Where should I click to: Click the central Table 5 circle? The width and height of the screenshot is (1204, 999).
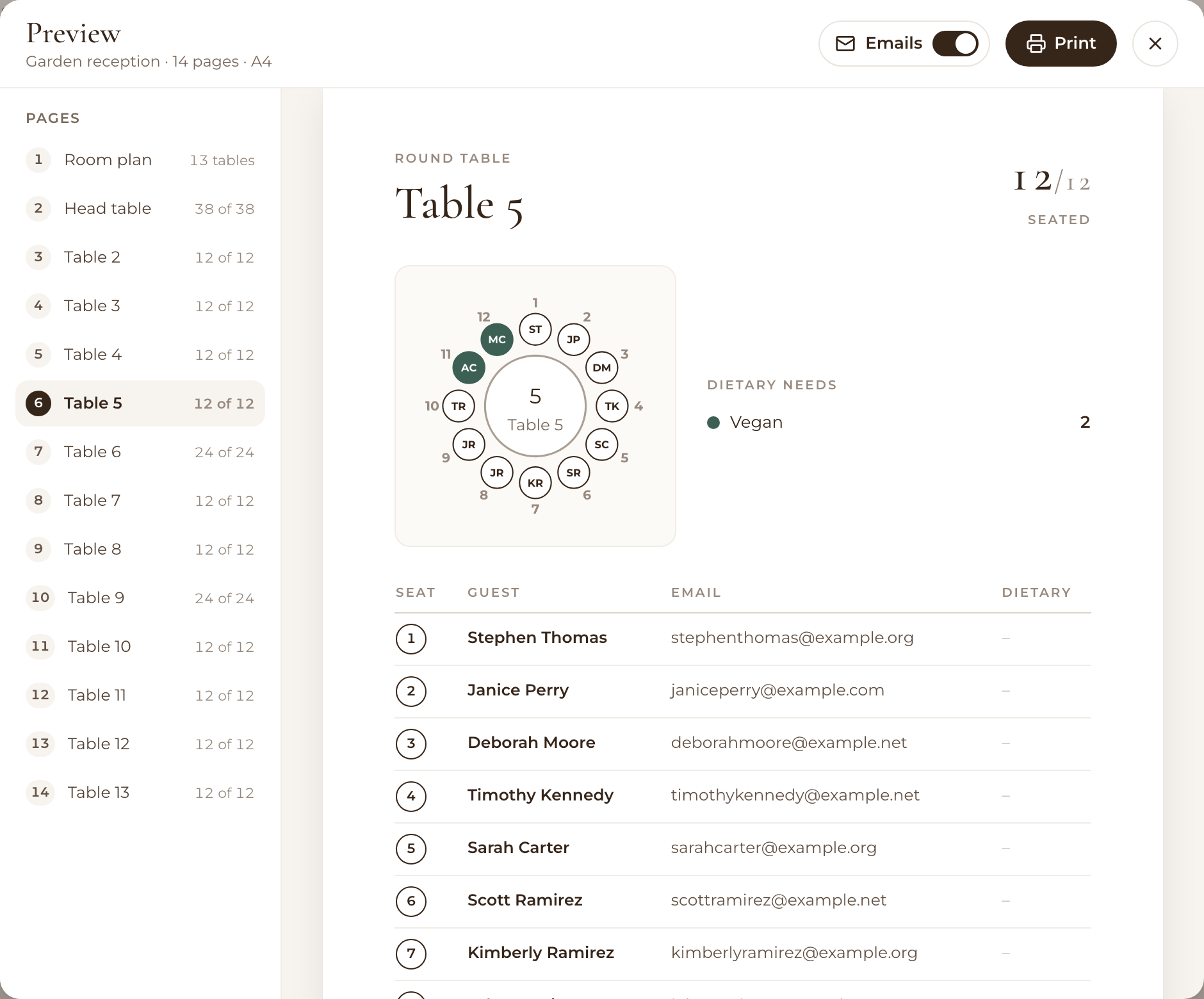(535, 406)
